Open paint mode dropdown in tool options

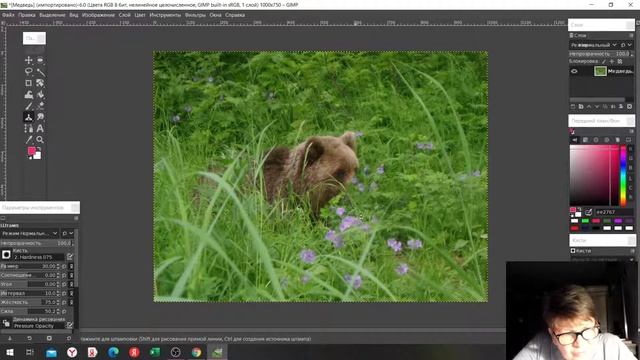click(30, 233)
